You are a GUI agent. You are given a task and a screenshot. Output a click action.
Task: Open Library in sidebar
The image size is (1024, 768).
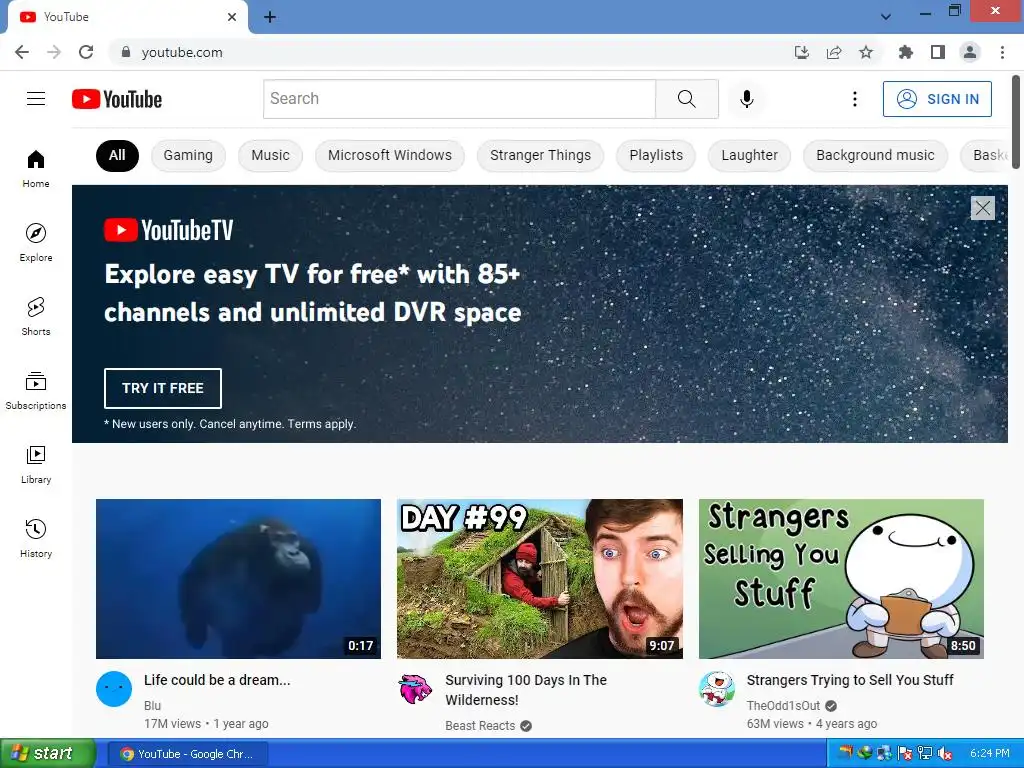pos(36,464)
